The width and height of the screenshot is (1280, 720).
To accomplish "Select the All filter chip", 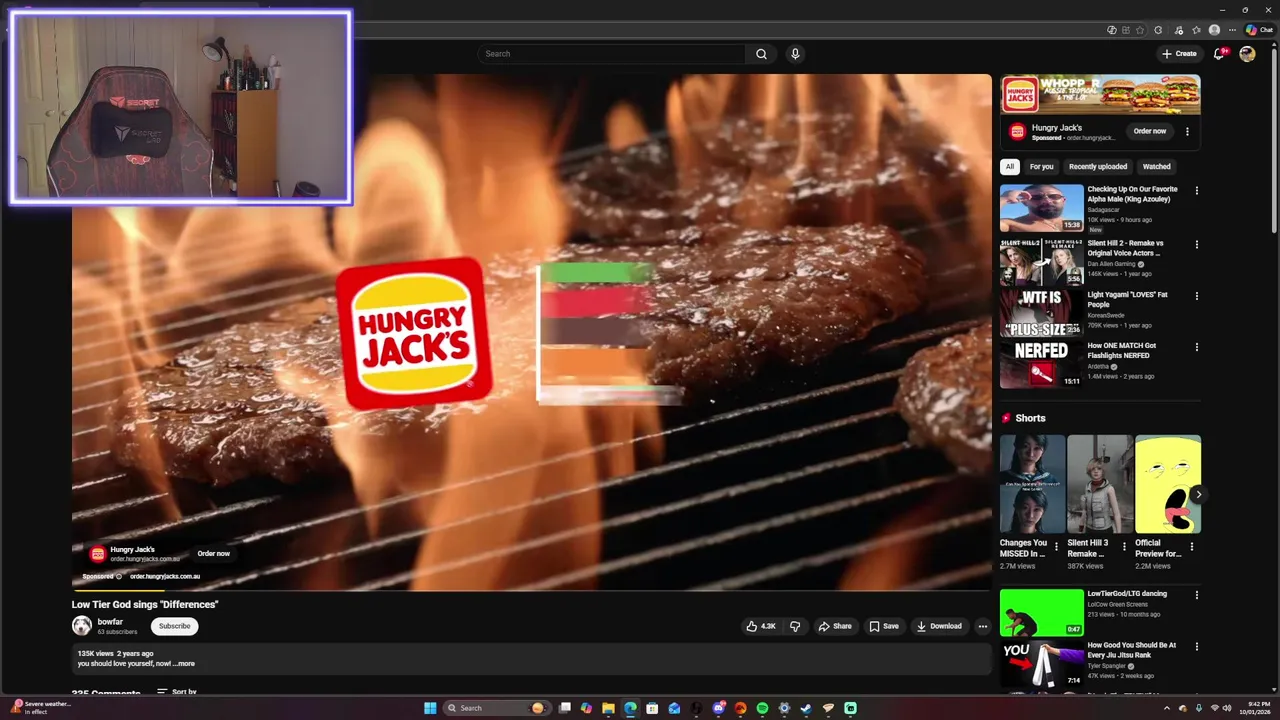I will 1010,167.
